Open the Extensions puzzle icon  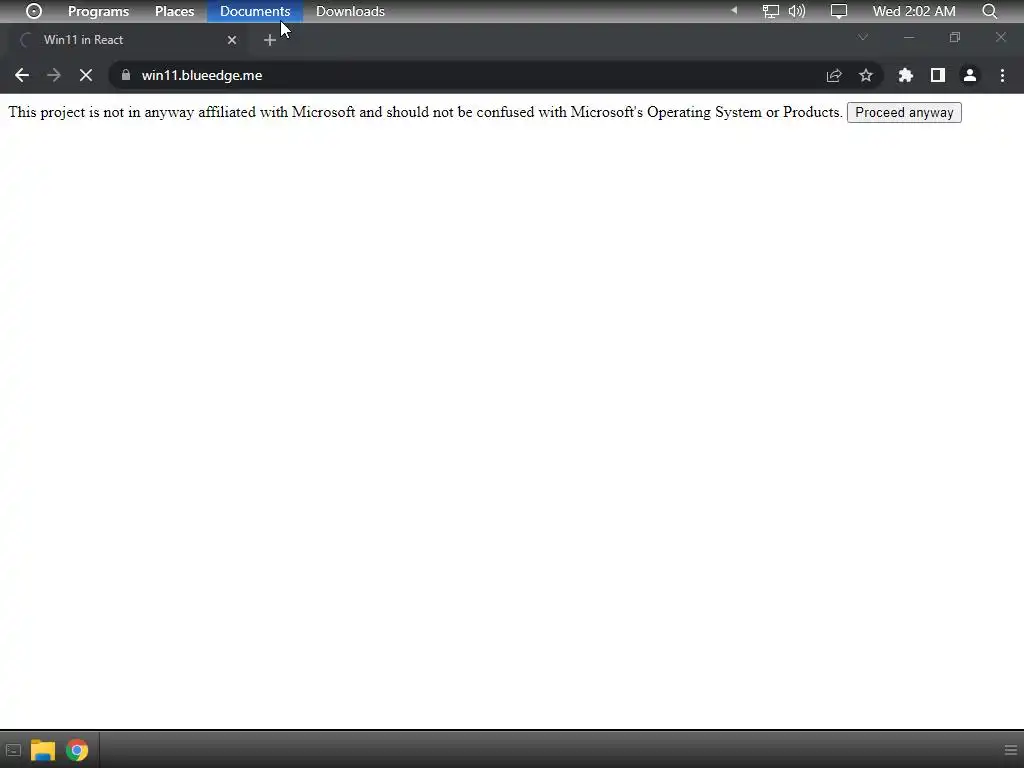click(905, 75)
